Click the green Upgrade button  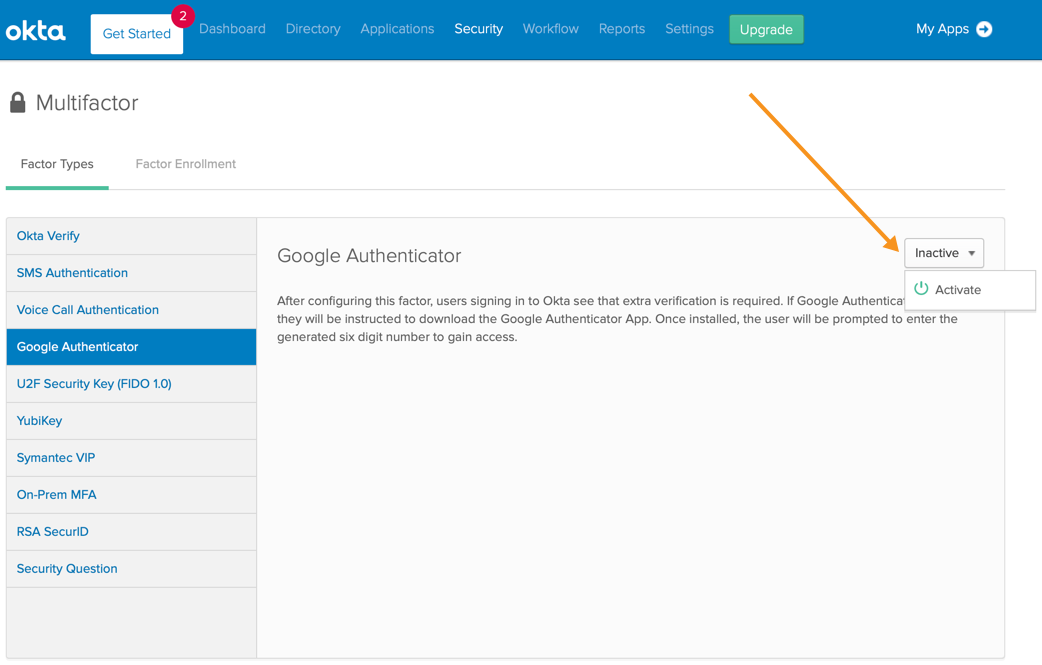(766, 29)
